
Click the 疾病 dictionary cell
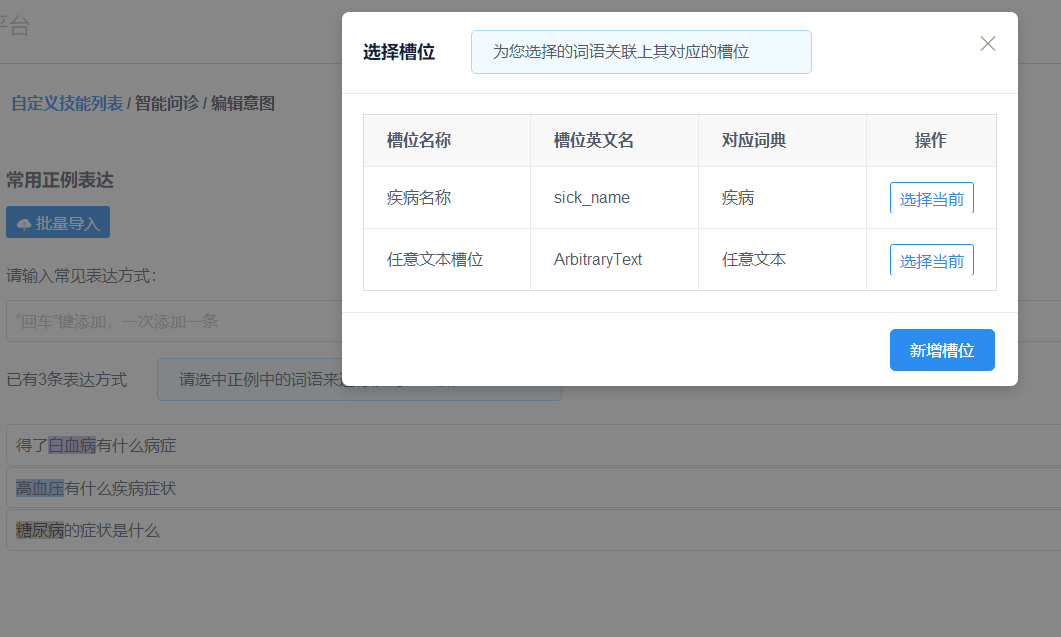coord(739,197)
